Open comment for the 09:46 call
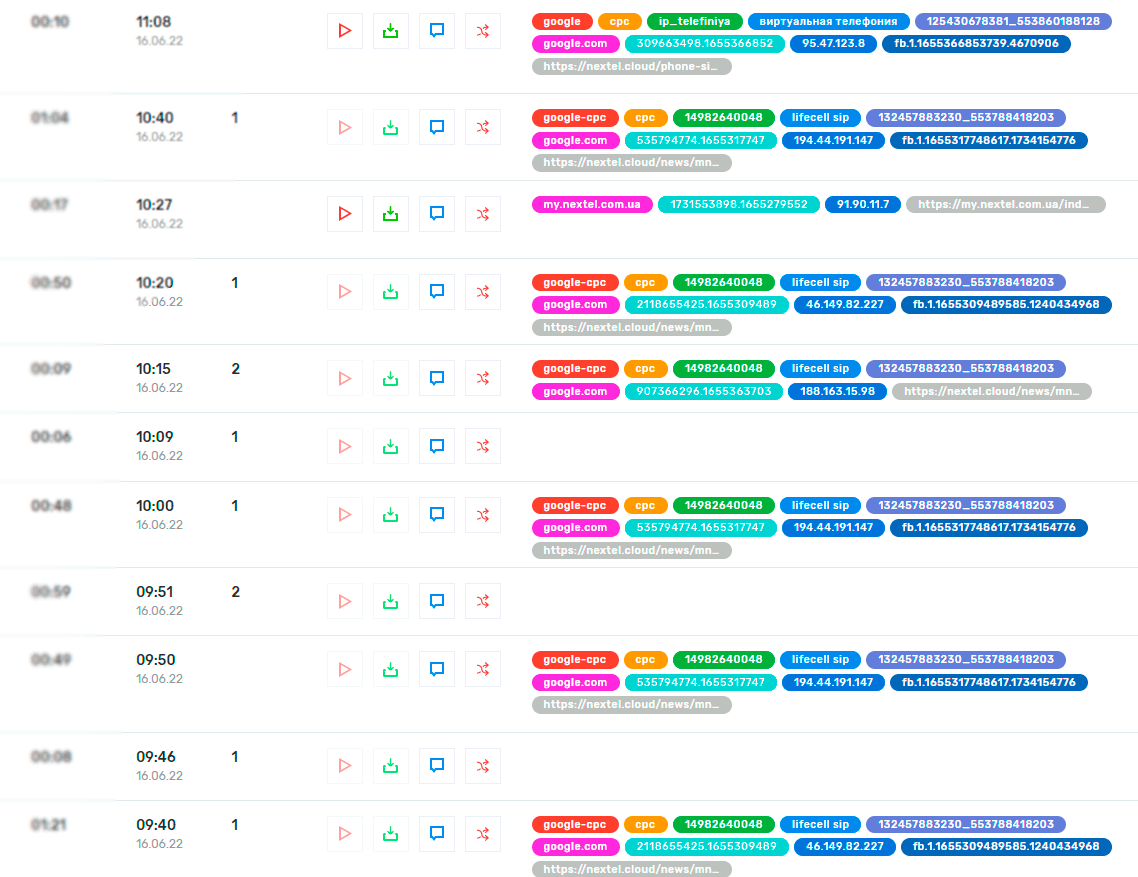The image size is (1138, 877). pyautogui.click(x=437, y=766)
